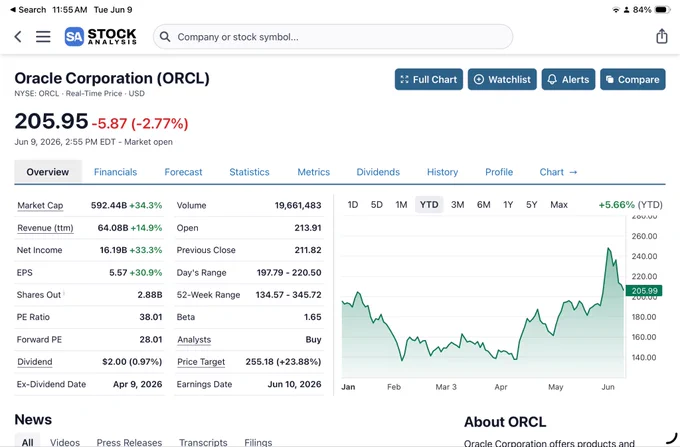
Task: Select the 5D chart range
Action: (x=376, y=205)
